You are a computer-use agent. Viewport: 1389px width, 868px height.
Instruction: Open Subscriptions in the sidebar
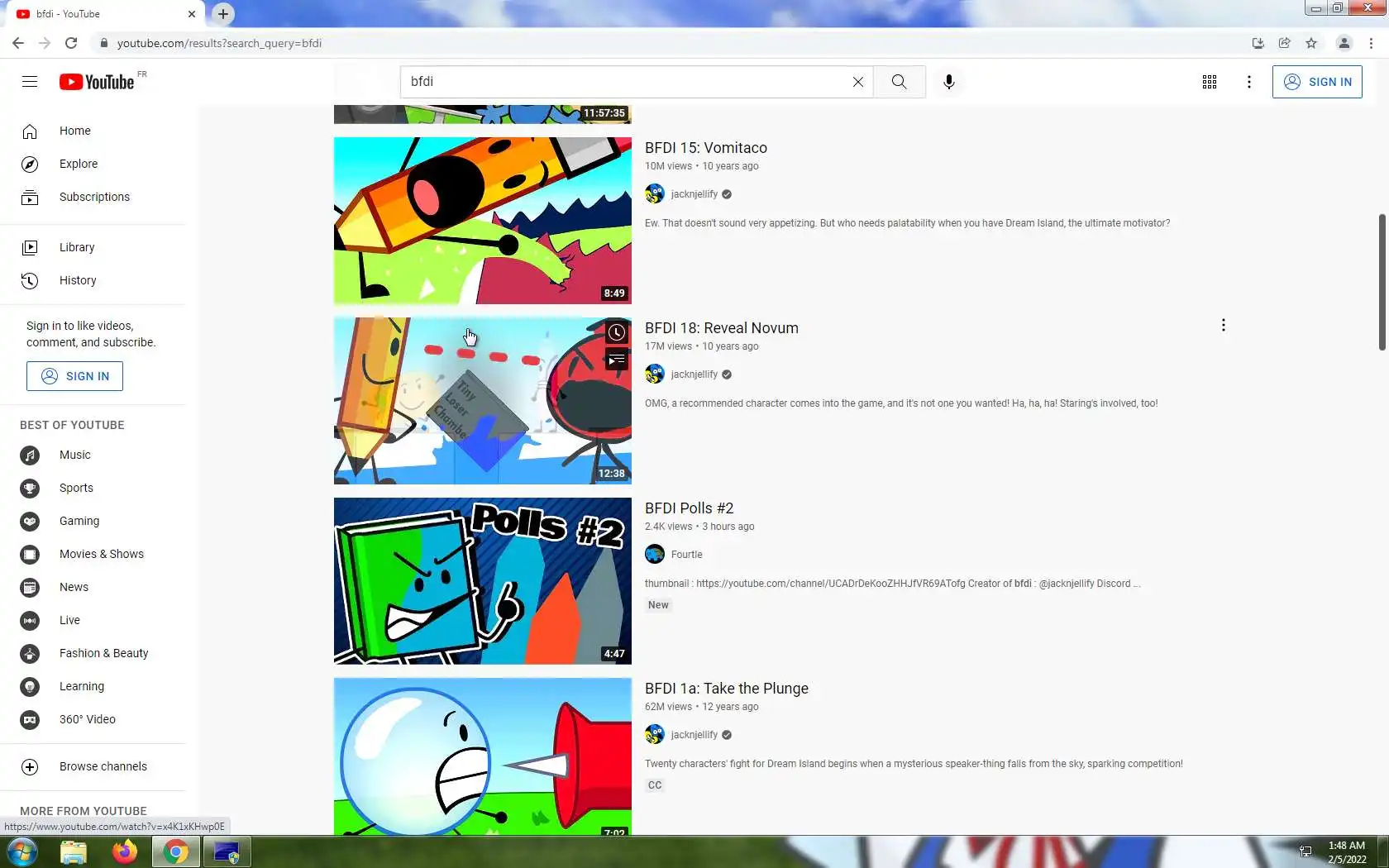click(x=93, y=197)
